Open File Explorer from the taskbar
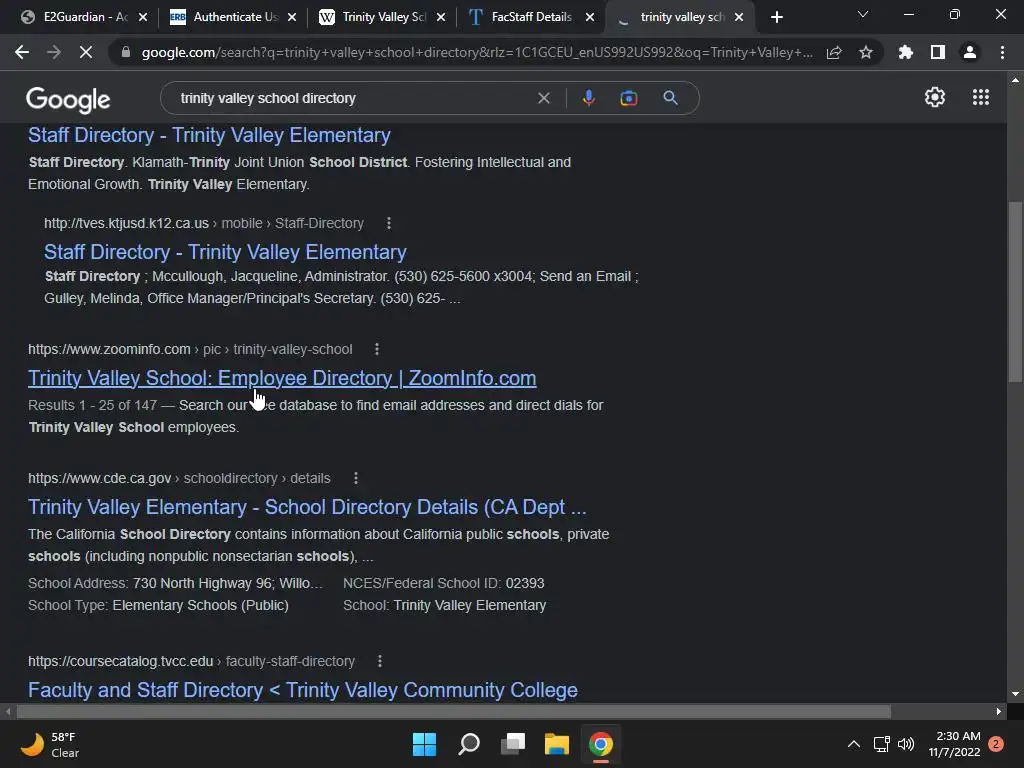This screenshot has width=1024, height=768. click(557, 744)
